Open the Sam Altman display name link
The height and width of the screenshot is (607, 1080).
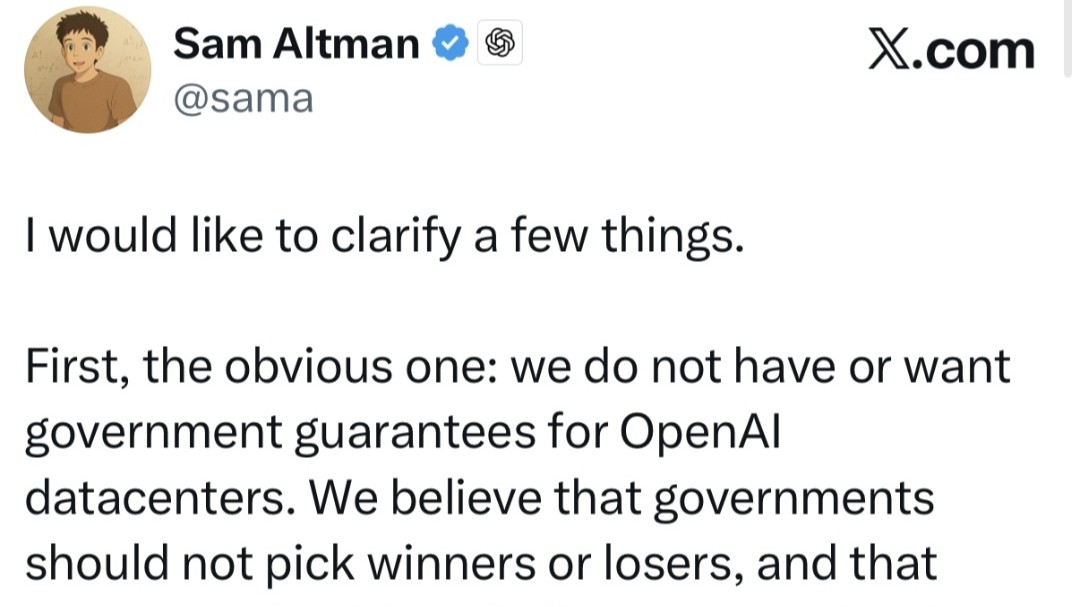click(x=297, y=43)
